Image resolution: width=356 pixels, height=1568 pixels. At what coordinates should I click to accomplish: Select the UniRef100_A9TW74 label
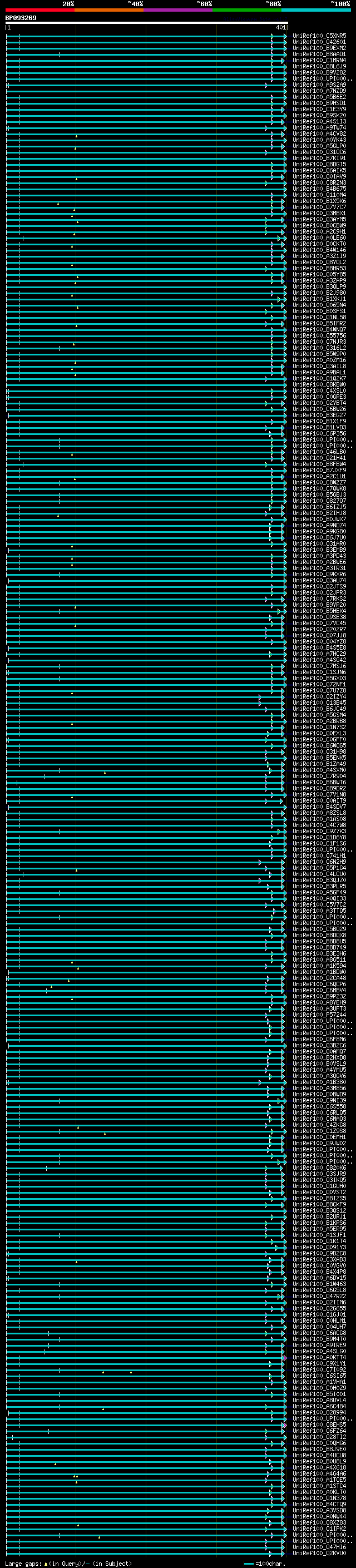coord(319,128)
